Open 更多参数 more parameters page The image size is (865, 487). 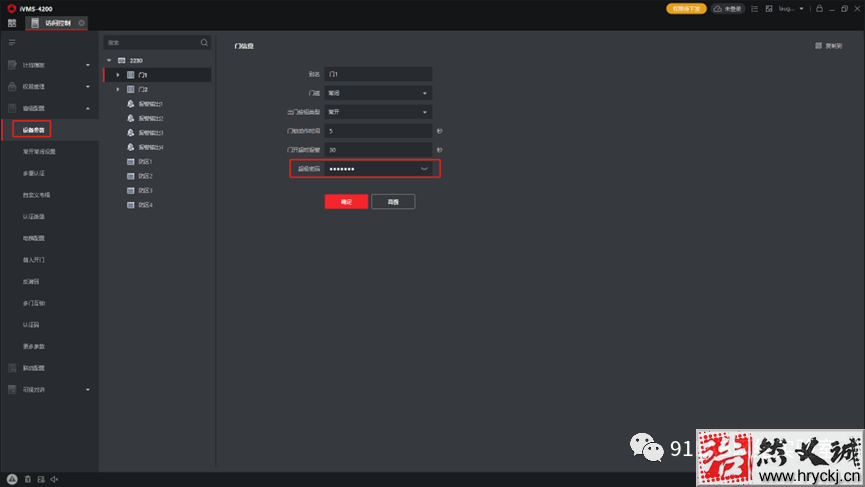[34, 346]
